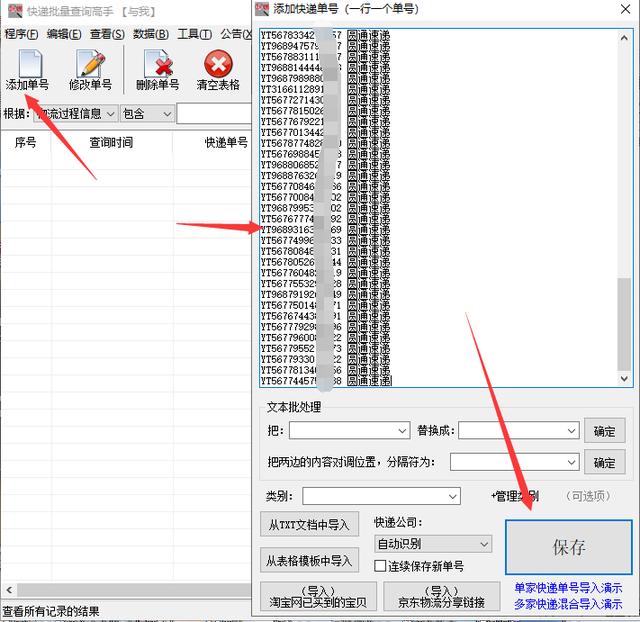The height and width of the screenshot is (622, 640).
Task: Click the 查询时间 column header
Action: [x=111, y=142]
